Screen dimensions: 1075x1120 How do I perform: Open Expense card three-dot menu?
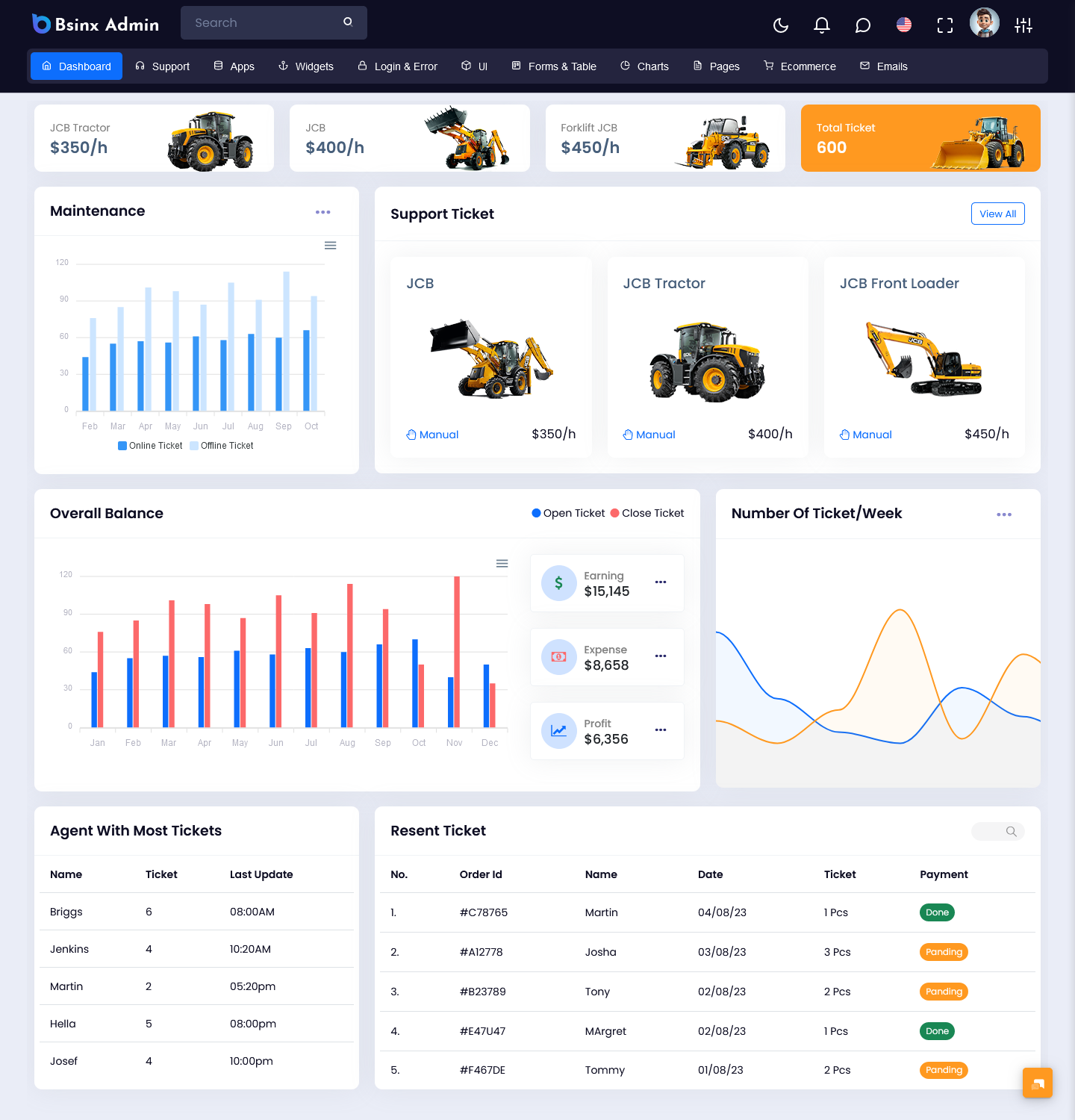point(661,656)
